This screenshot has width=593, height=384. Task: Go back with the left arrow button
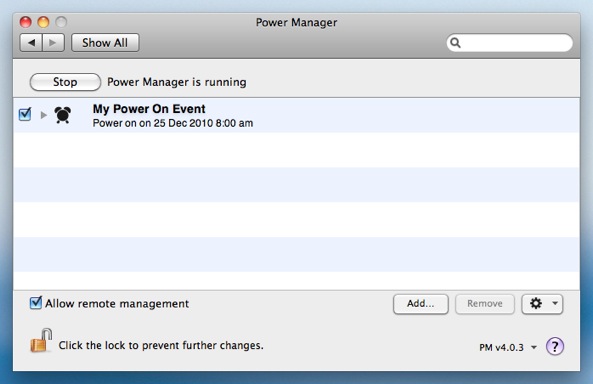point(31,43)
